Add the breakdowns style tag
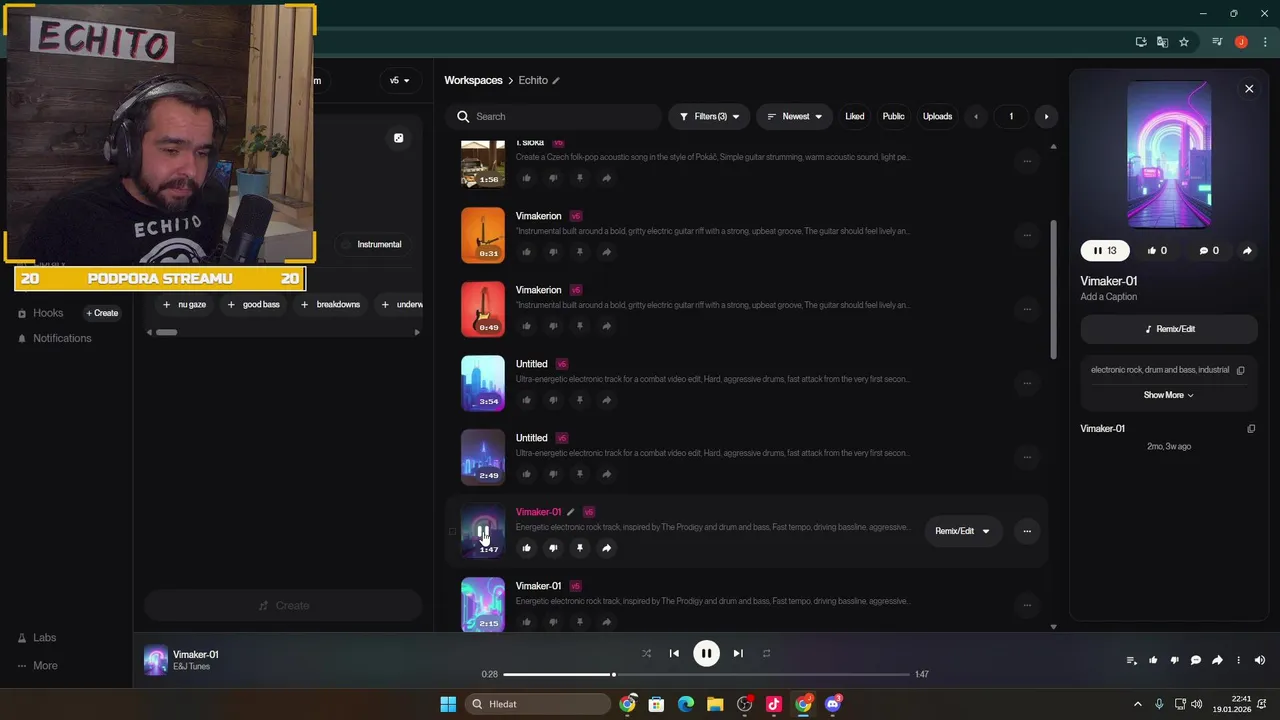The width and height of the screenshot is (1280, 720). click(331, 304)
